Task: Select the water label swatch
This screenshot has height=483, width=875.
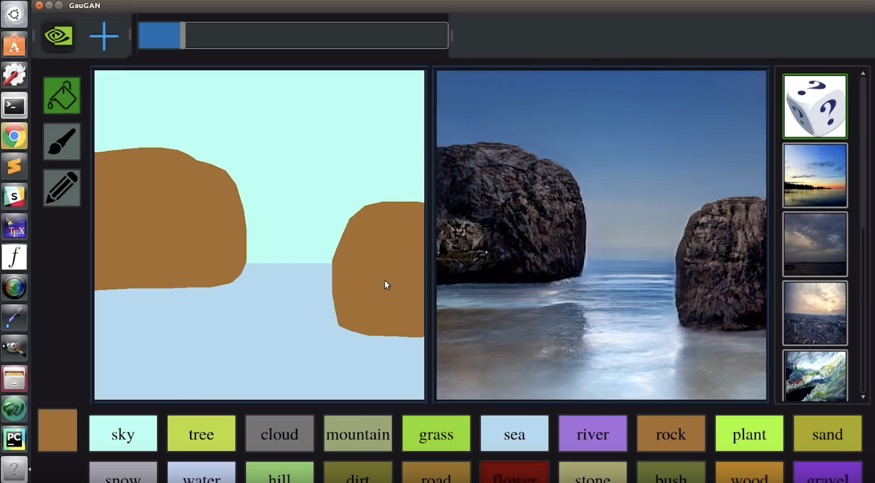Action: (201, 472)
